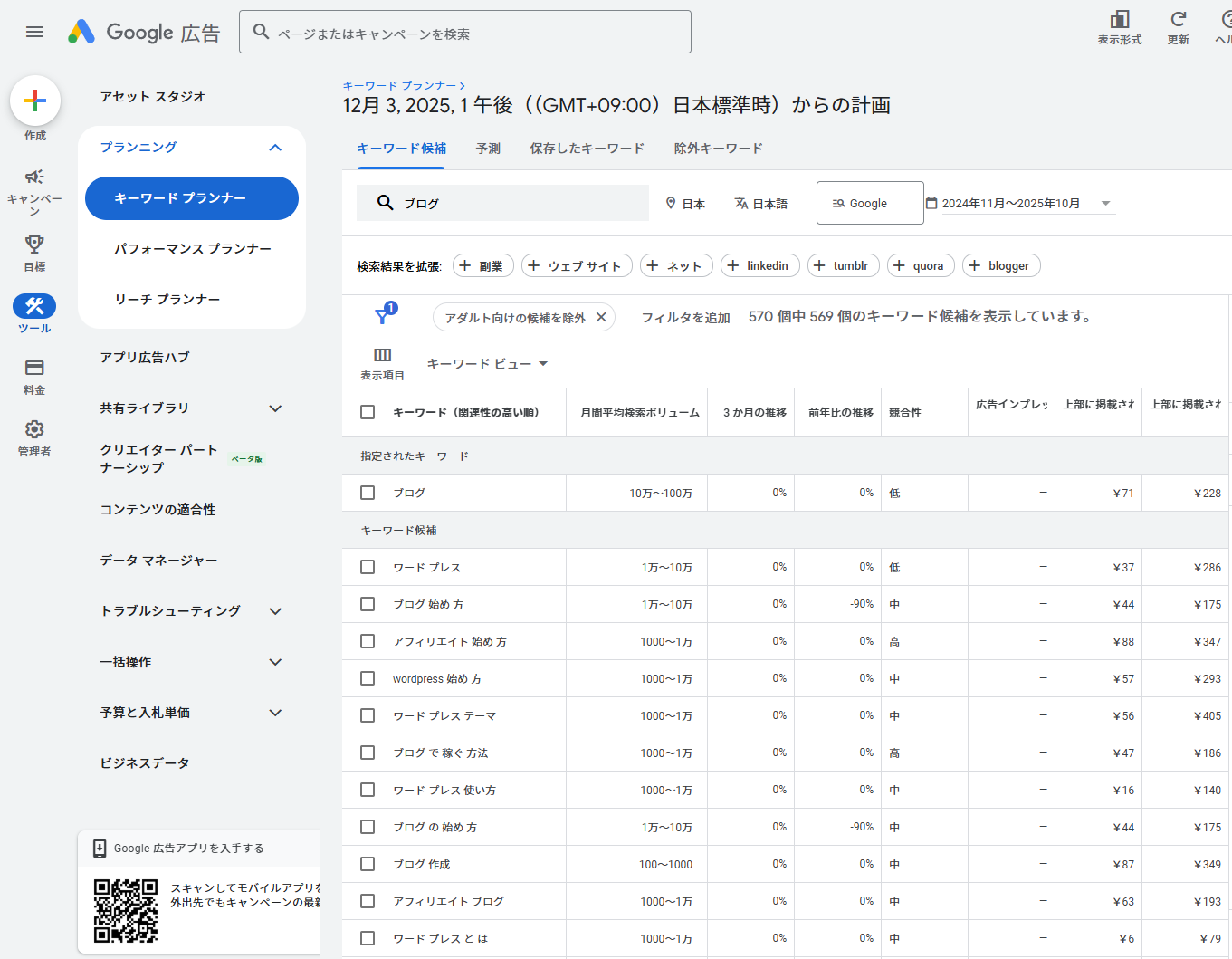Open 料金 billing card icon
1232x959 pixels.
pyautogui.click(x=34, y=368)
